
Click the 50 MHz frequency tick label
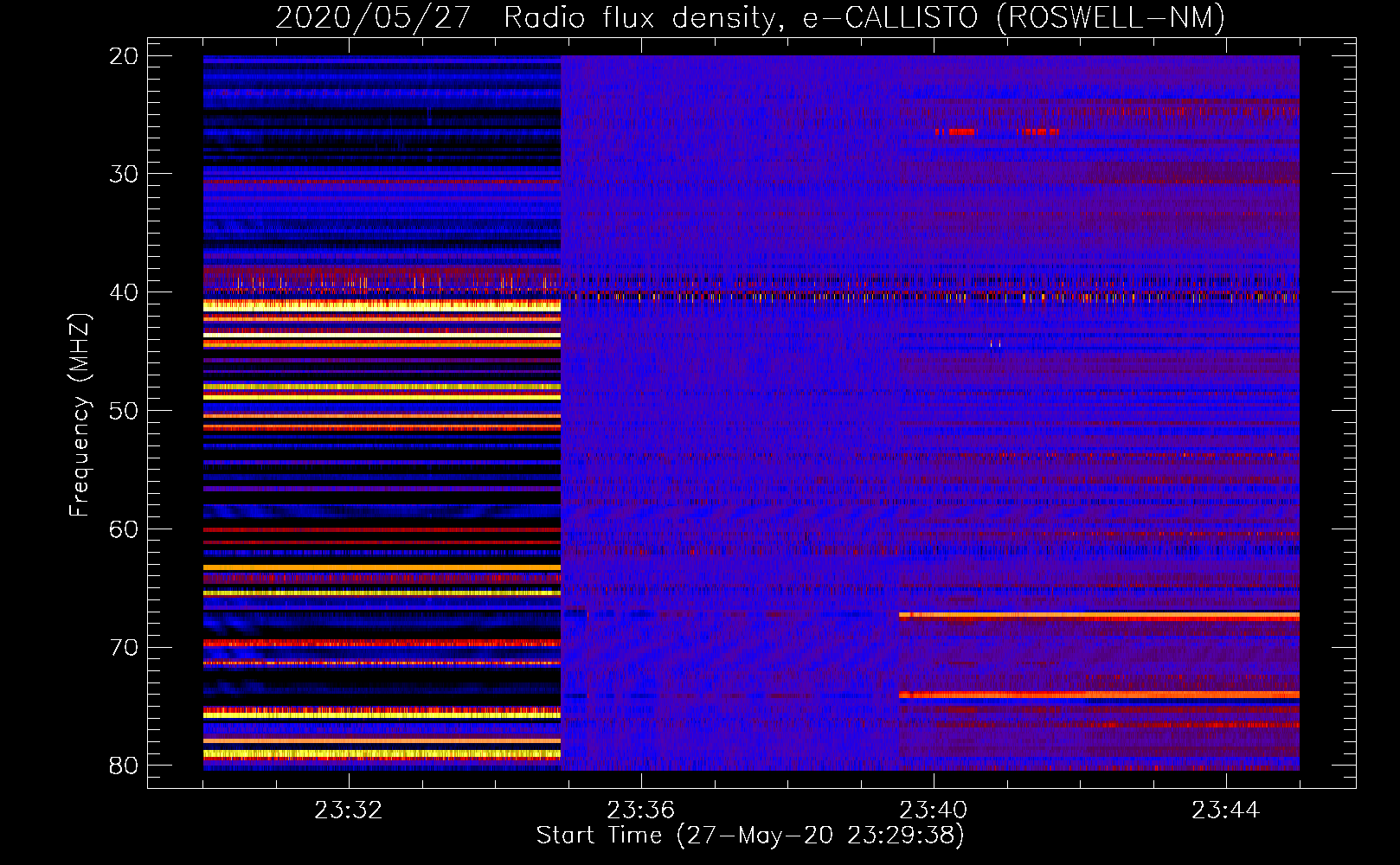(x=124, y=411)
